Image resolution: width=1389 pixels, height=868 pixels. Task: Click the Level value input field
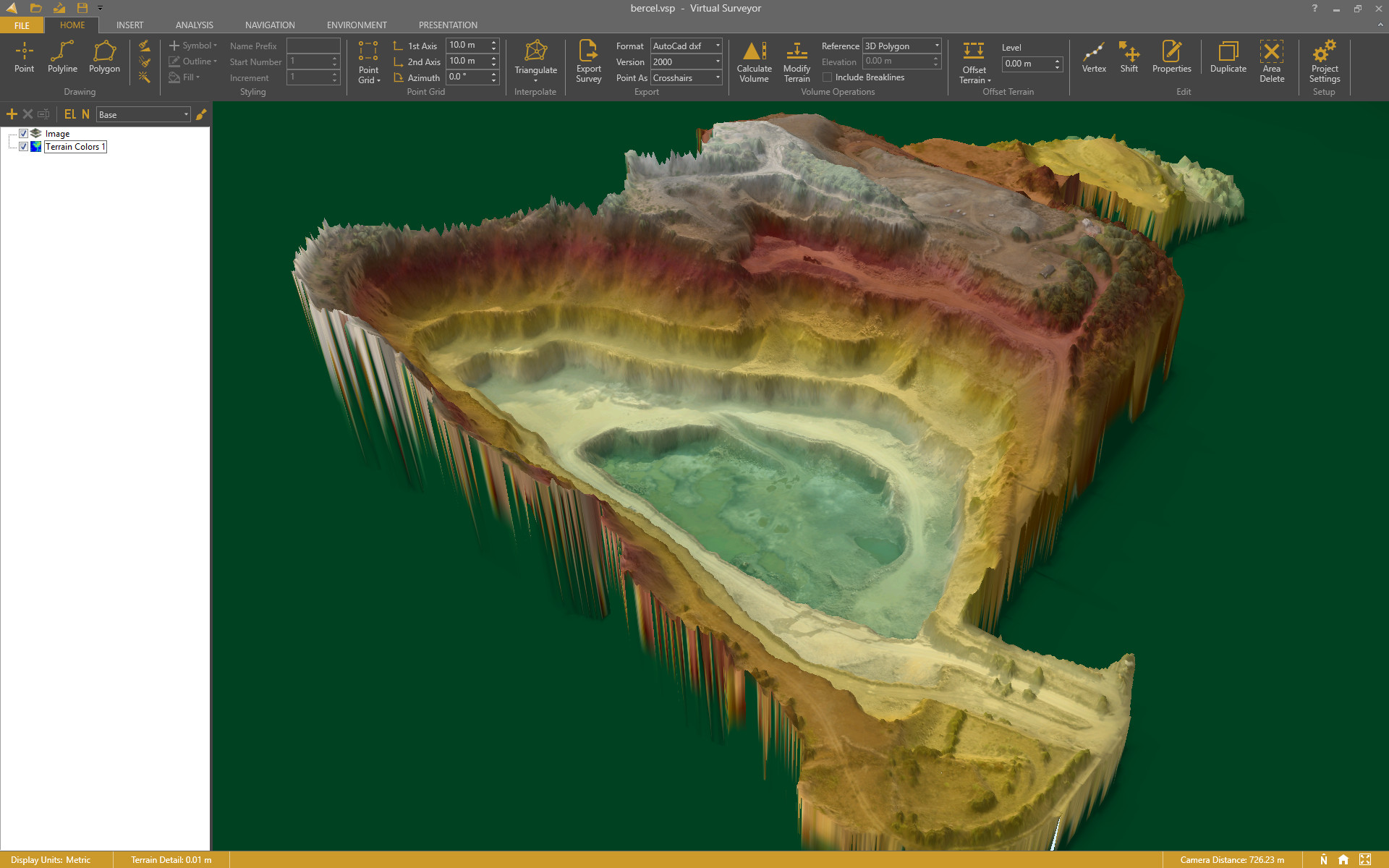click(x=1027, y=64)
